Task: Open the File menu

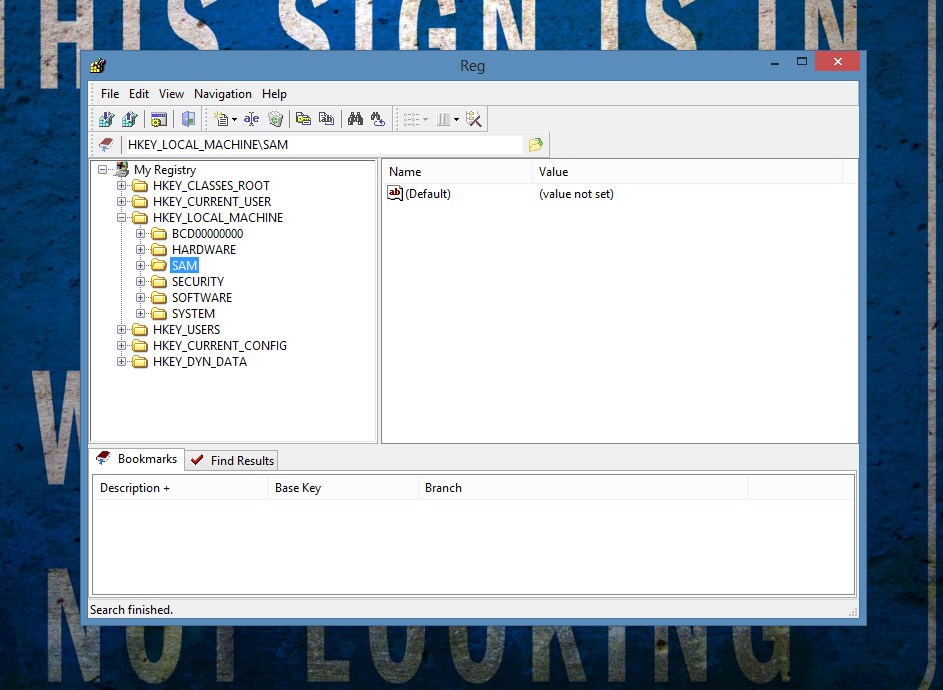Action: 110,94
